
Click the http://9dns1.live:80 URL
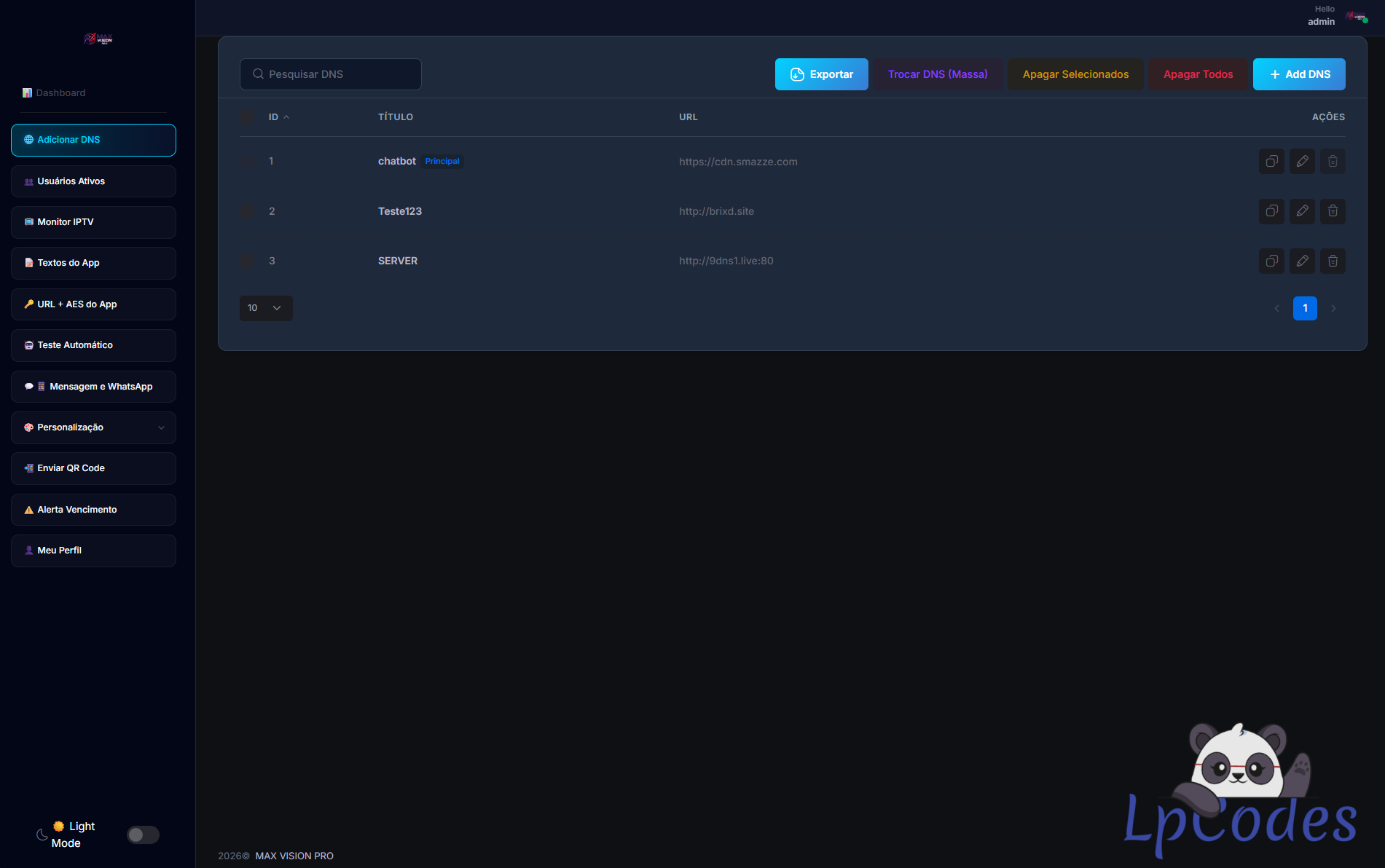[726, 261]
